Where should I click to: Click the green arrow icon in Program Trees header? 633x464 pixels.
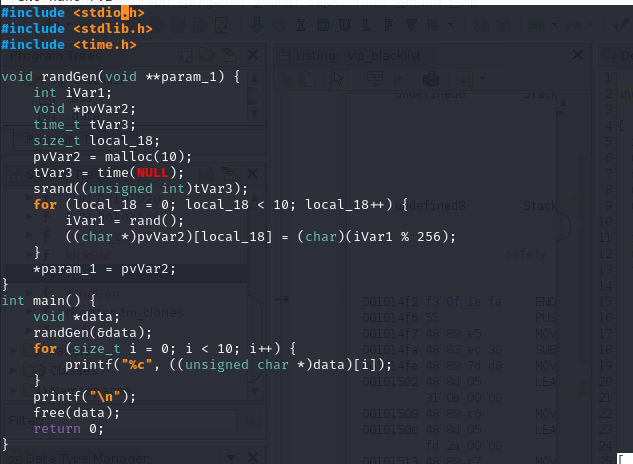click(229, 55)
